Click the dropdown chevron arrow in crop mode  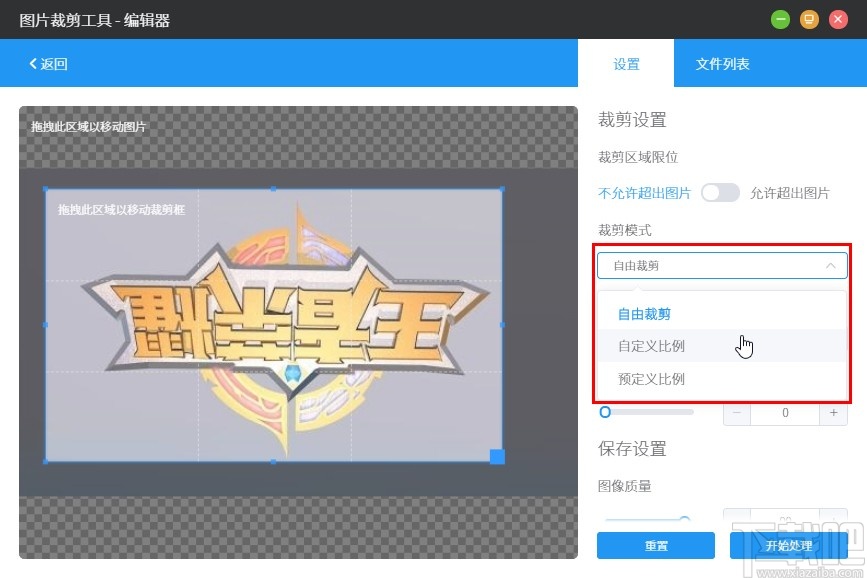tap(831, 265)
